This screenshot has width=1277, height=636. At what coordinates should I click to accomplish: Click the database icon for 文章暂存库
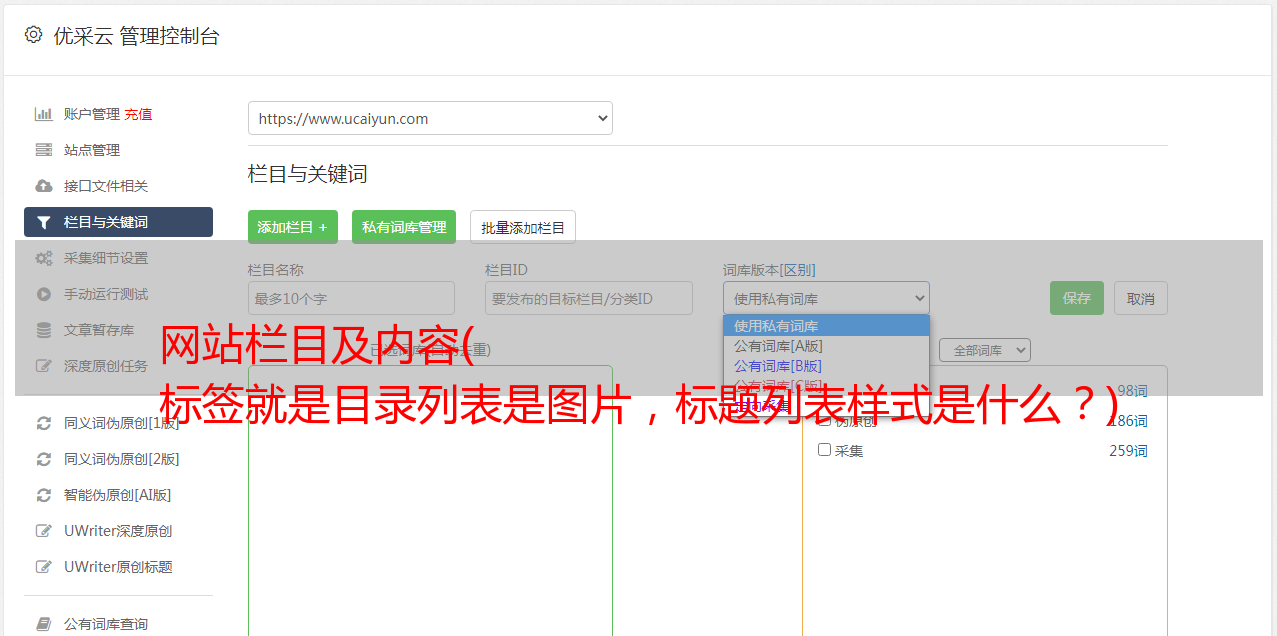(x=44, y=330)
